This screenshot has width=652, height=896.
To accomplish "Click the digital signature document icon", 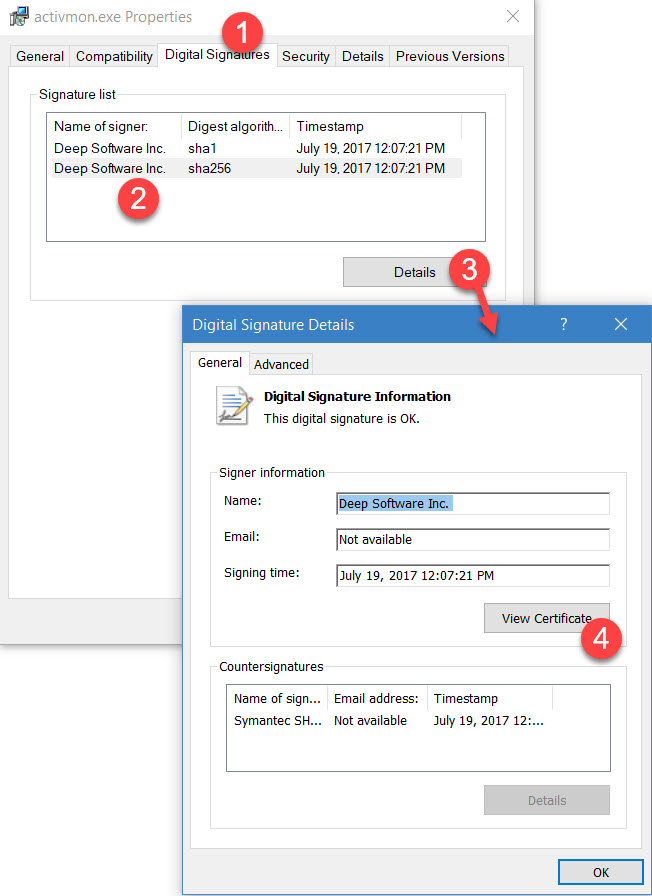I will click(234, 406).
